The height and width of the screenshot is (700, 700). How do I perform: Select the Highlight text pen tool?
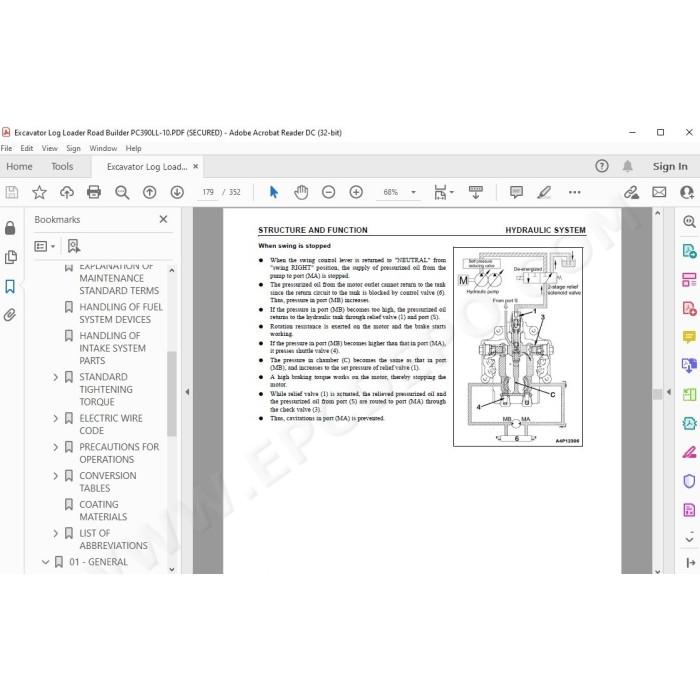point(544,192)
